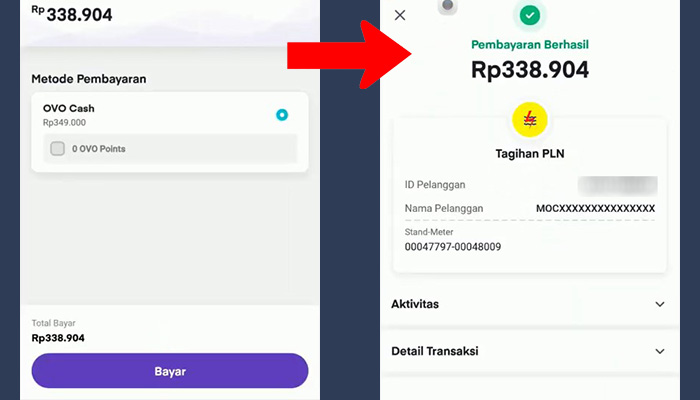Open the Detail Transaksi section label
This screenshot has height=400, width=700.
coord(434,351)
